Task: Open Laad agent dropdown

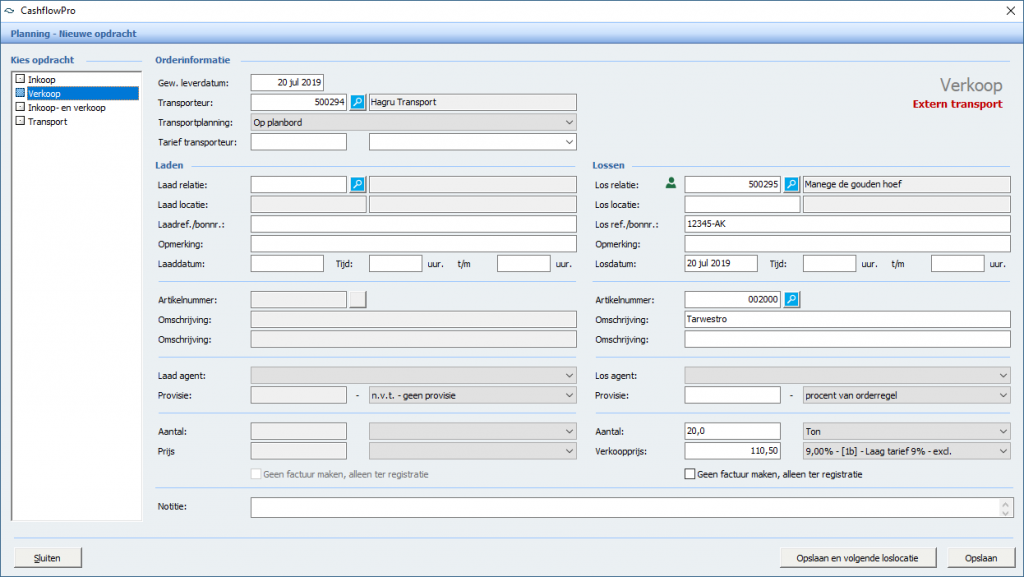Action: tap(413, 375)
